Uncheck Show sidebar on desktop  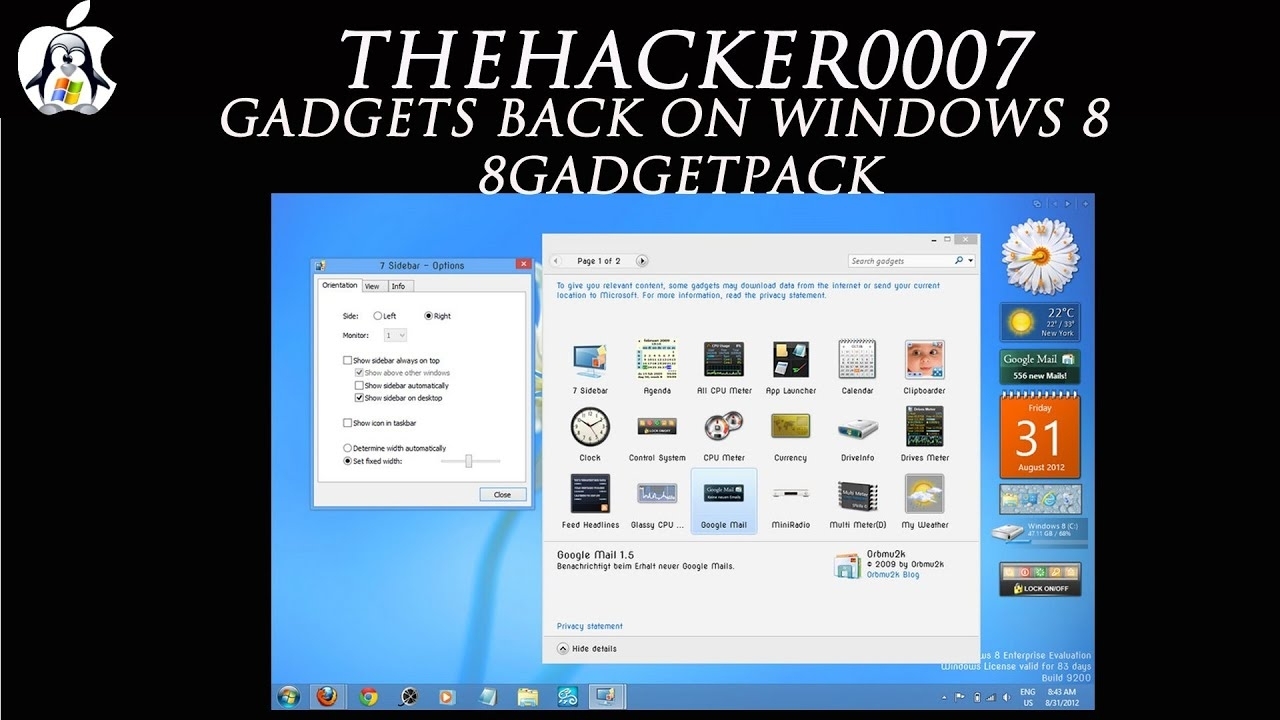click(359, 398)
